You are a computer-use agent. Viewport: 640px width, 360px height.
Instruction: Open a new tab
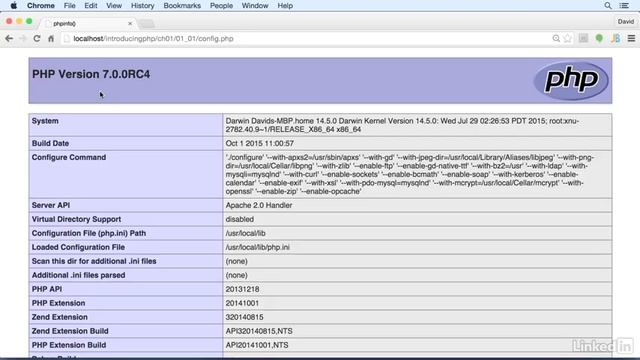[147, 24]
